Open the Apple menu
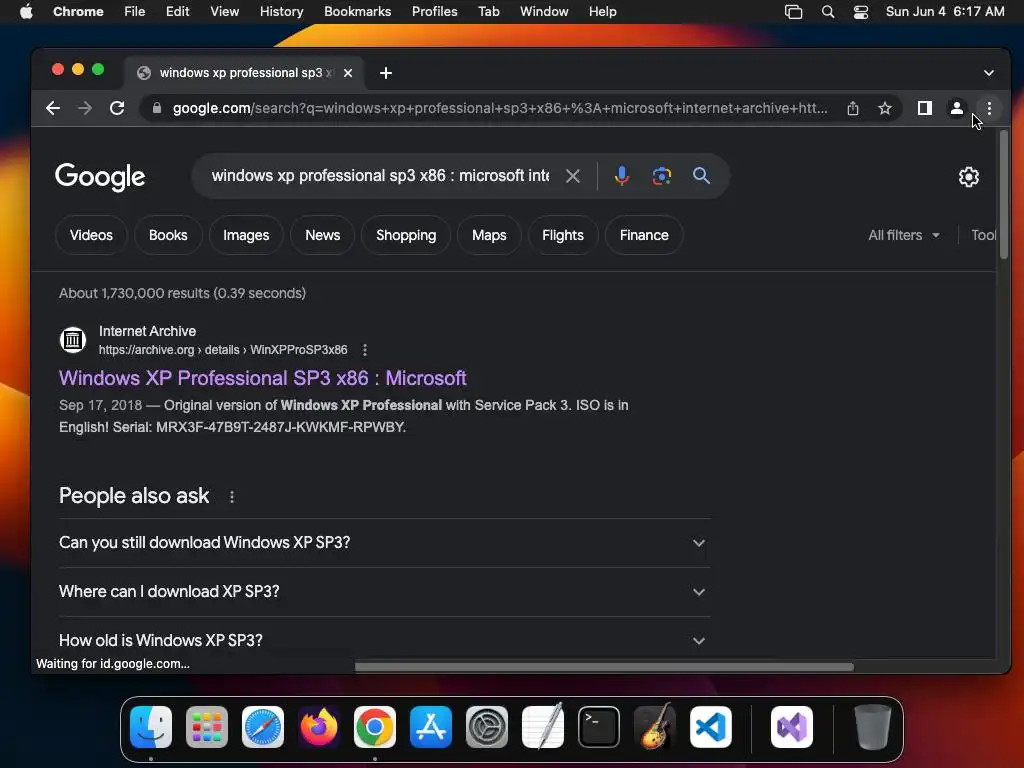 click(26, 12)
